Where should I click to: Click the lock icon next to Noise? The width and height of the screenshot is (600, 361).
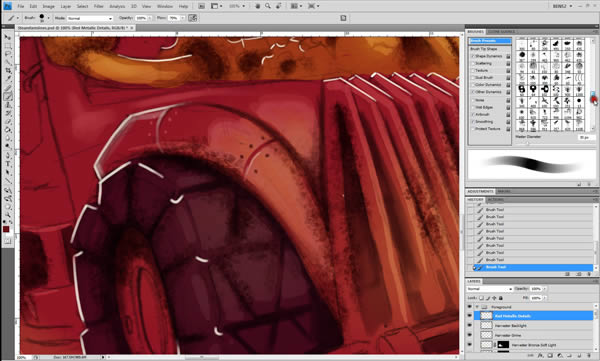[x=508, y=100]
